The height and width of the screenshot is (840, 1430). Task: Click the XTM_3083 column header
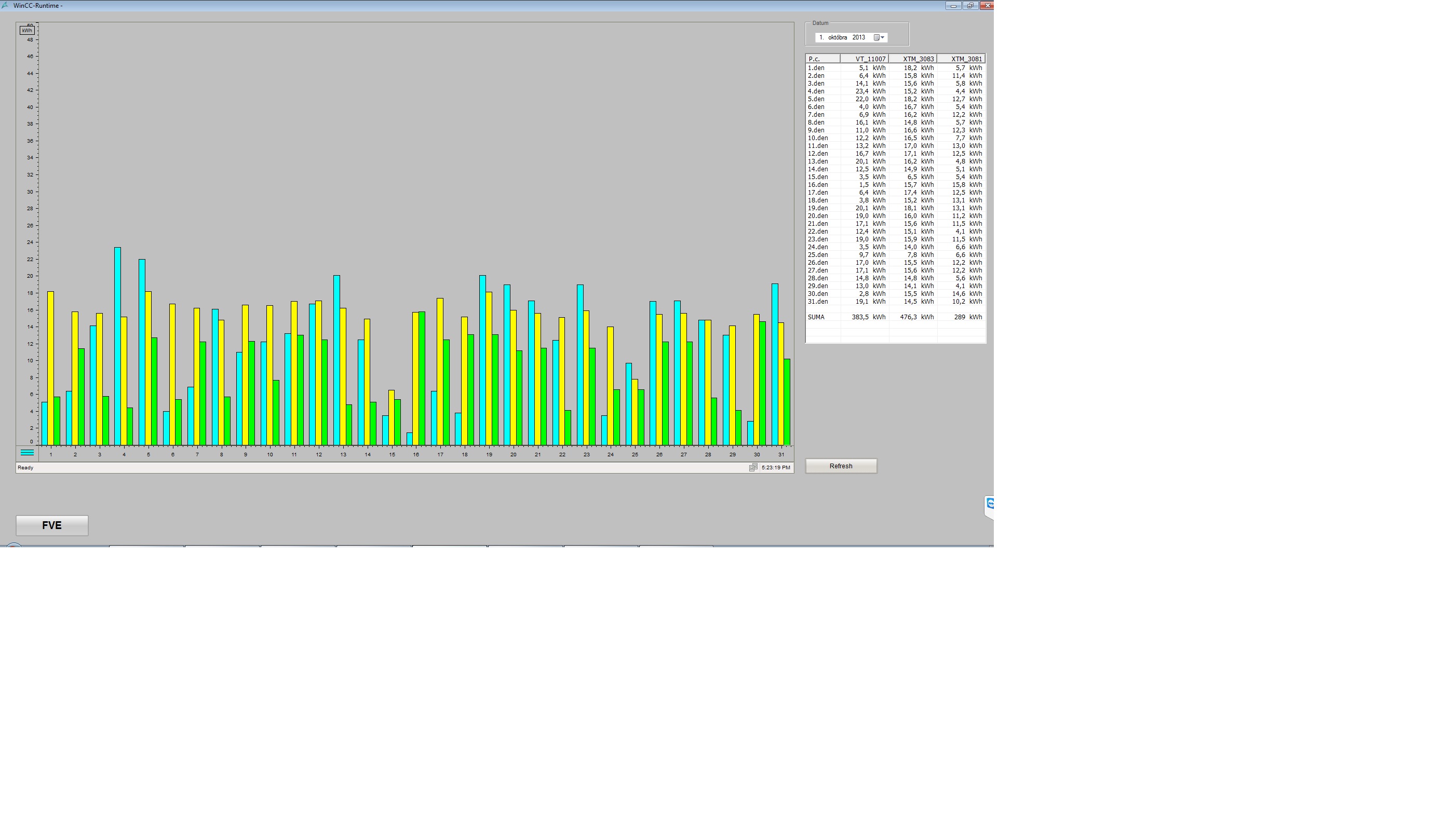click(x=912, y=59)
